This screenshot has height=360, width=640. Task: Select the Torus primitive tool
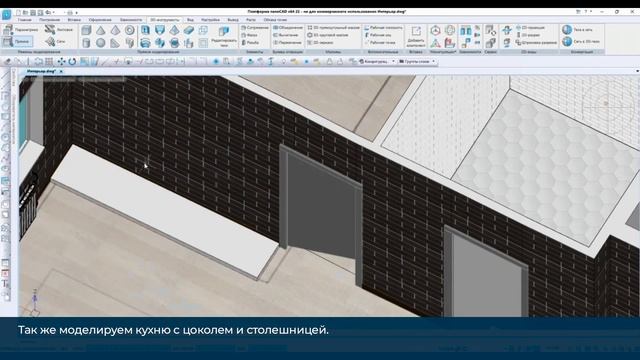click(x=130, y=30)
